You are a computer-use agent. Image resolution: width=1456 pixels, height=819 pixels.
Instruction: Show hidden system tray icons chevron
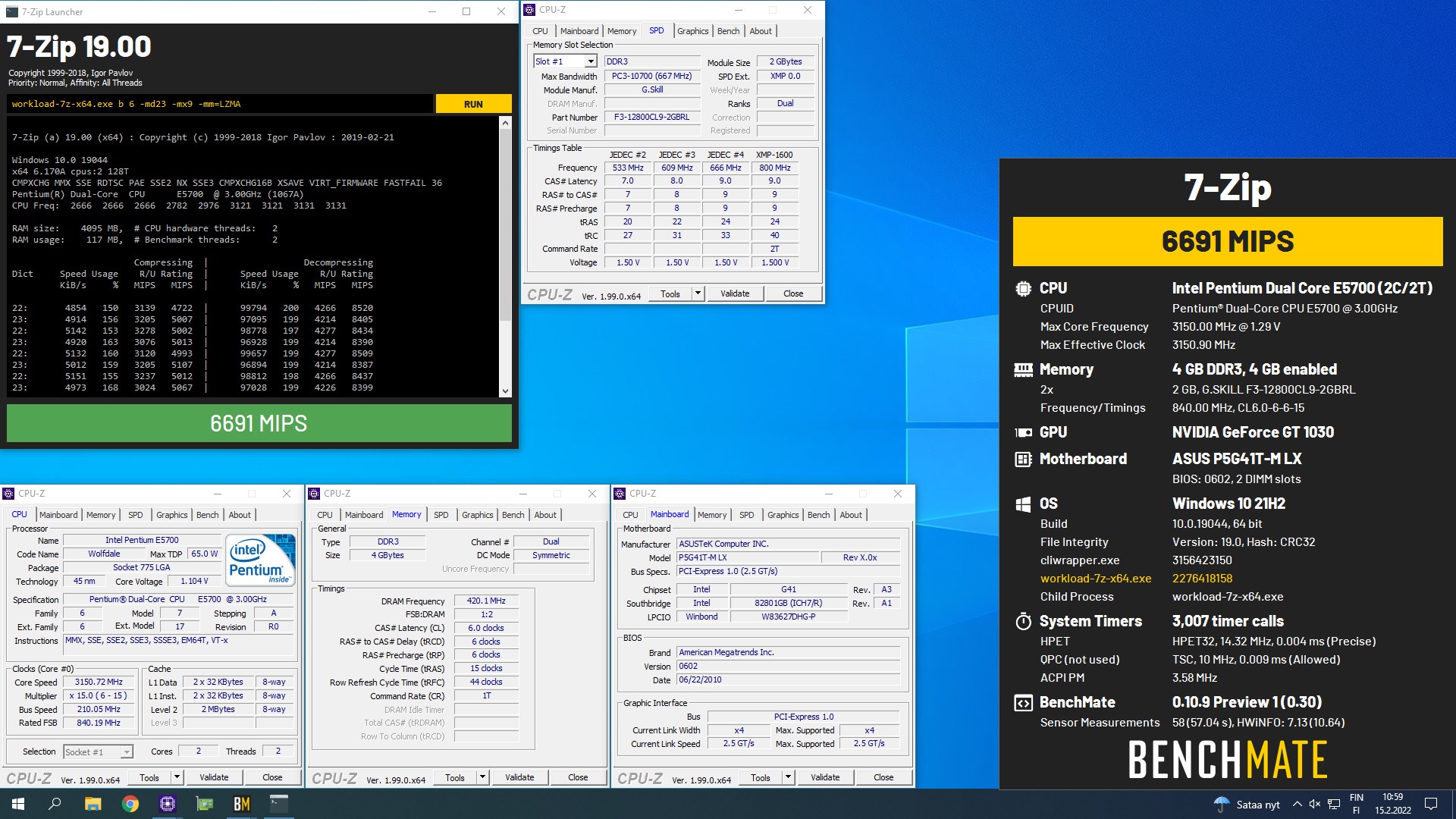[x=1297, y=805]
